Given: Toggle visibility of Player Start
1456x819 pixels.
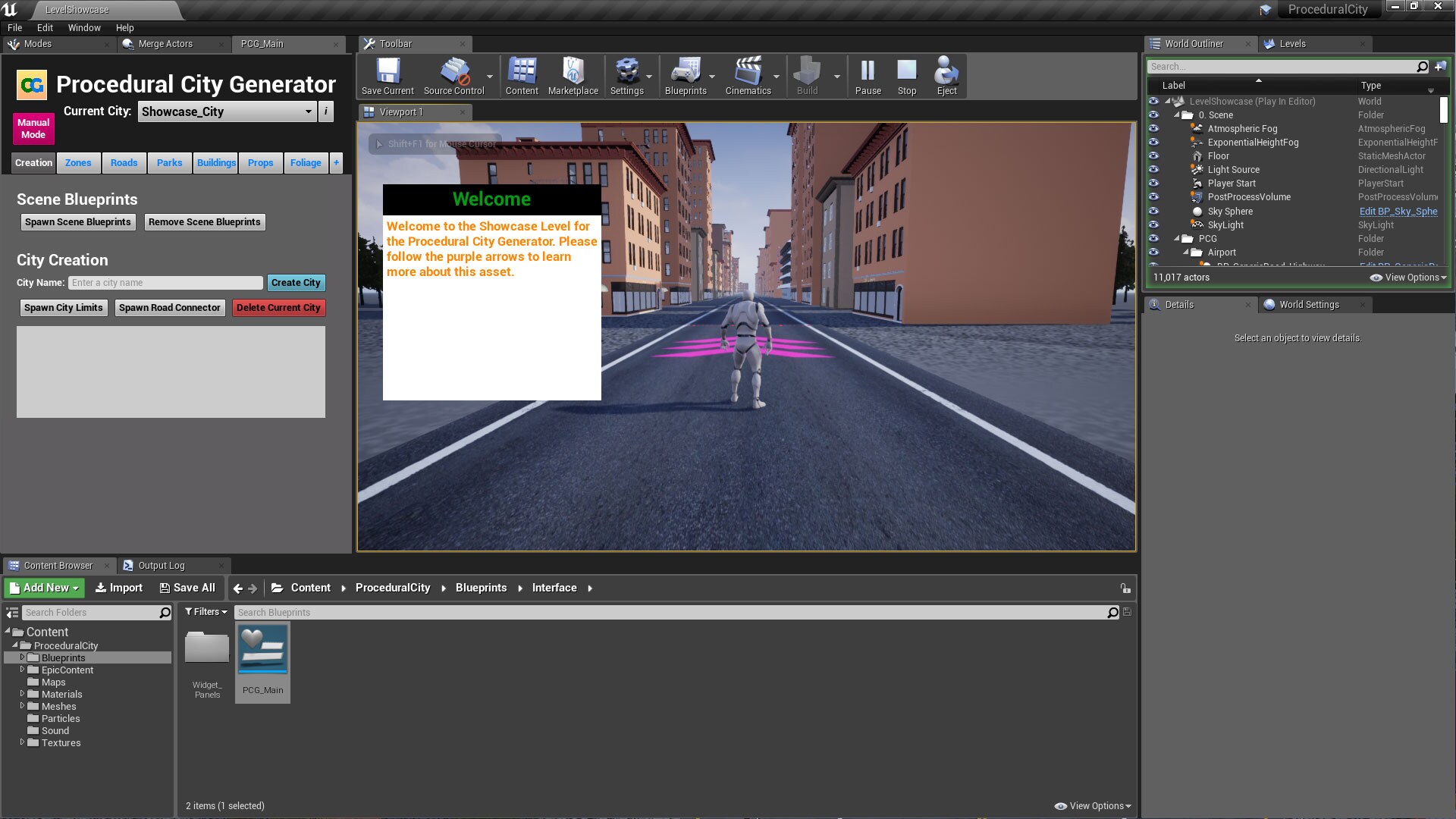Looking at the screenshot, I should click(1153, 184).
